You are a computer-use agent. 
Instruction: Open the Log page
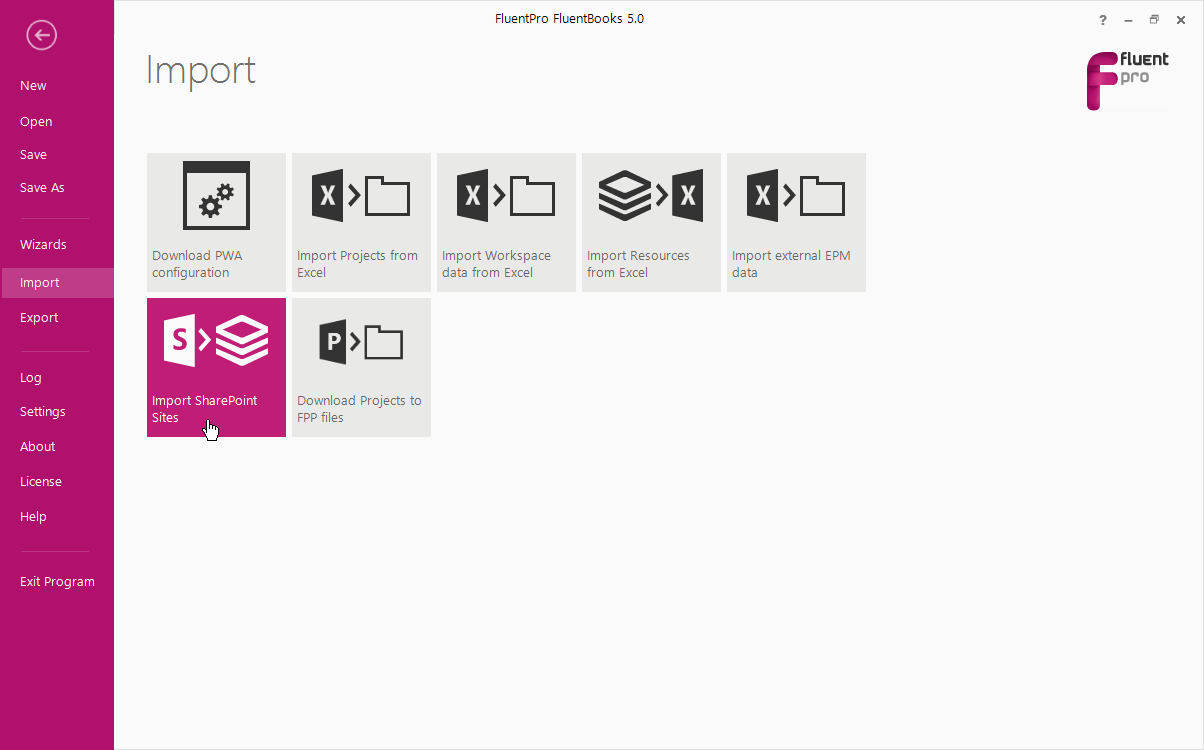click(31, 378)
